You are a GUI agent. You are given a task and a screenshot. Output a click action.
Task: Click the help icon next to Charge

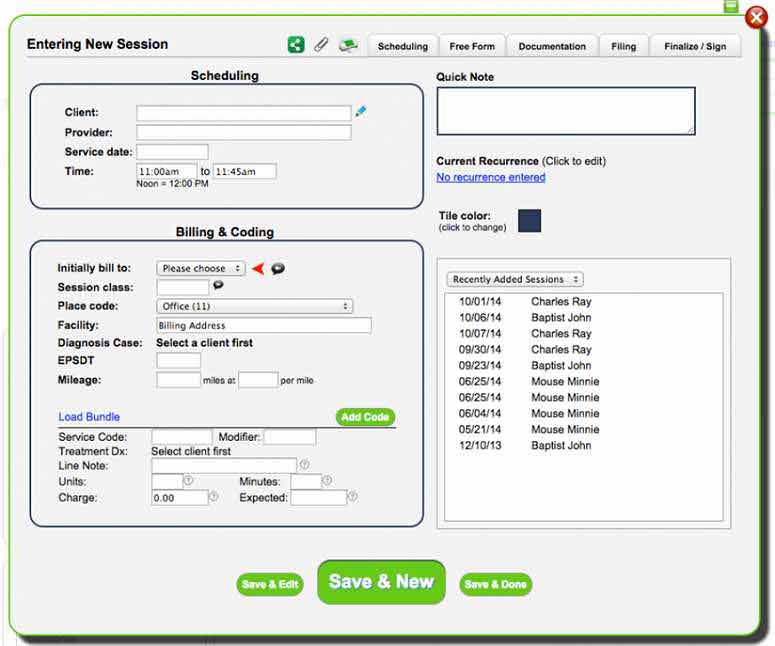[213, 497]
